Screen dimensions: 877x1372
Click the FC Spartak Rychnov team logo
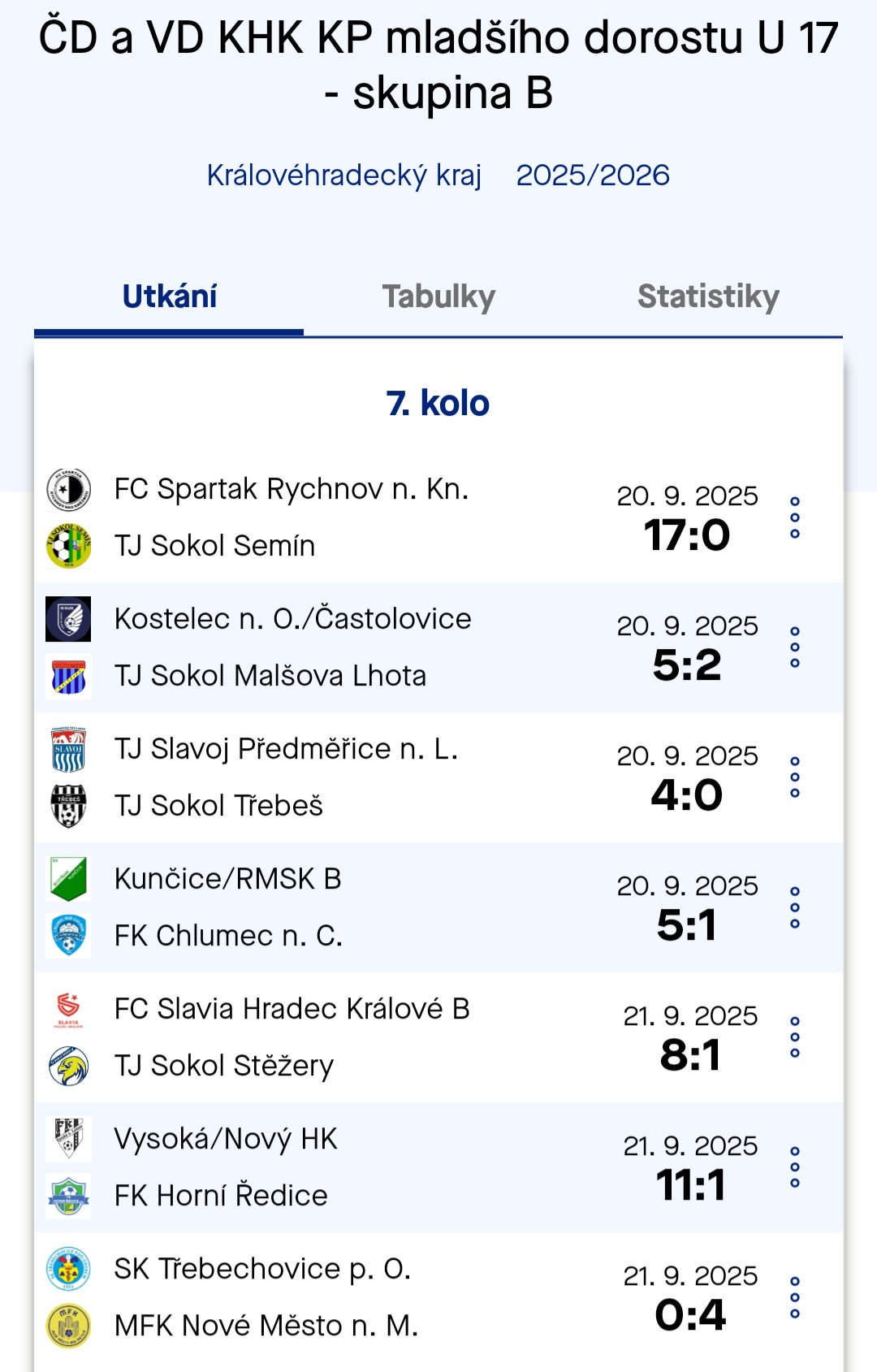68,489
